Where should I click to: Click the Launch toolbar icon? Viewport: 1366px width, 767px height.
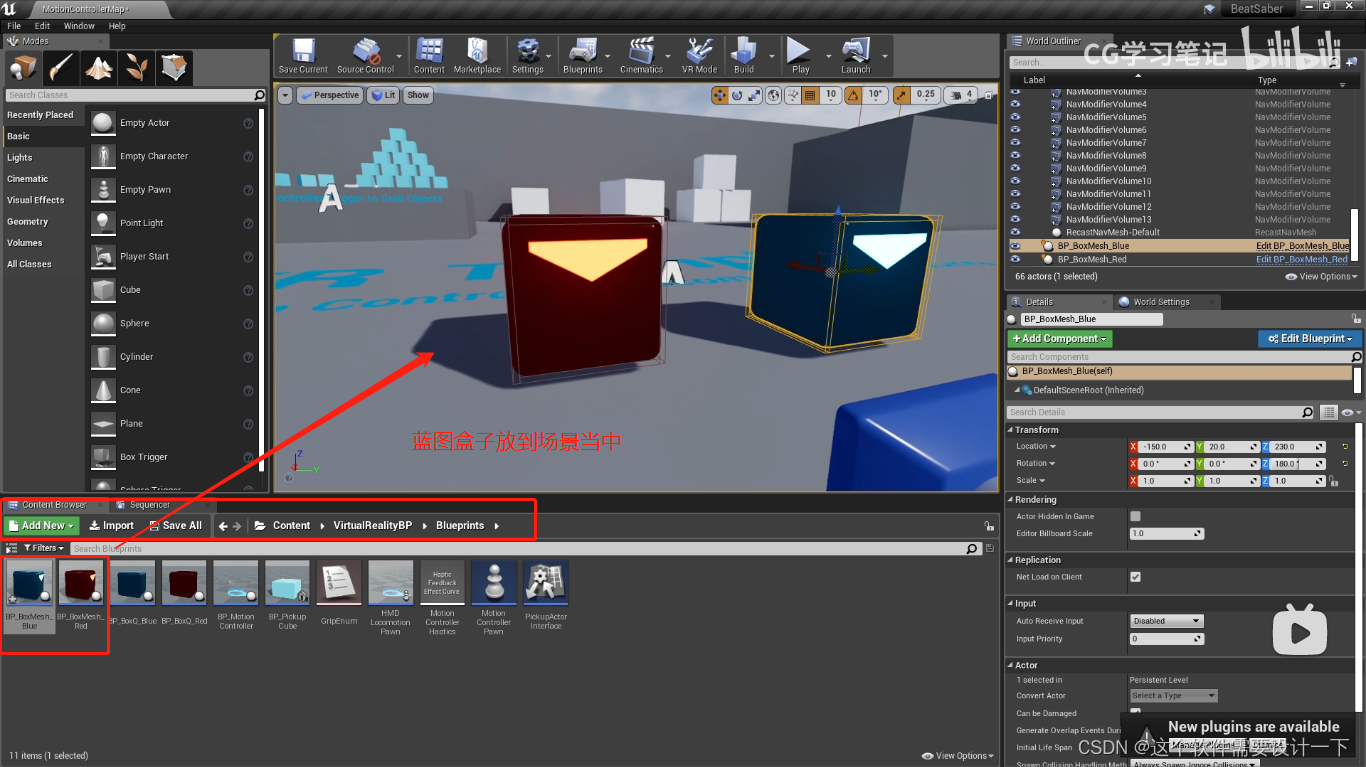click(x=856, y=55)
